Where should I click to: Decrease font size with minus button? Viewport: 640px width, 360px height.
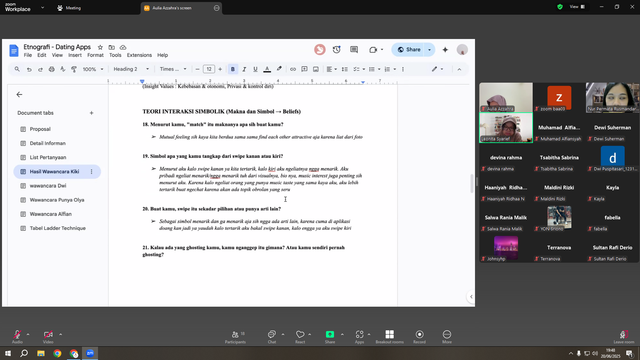(198, 69)
